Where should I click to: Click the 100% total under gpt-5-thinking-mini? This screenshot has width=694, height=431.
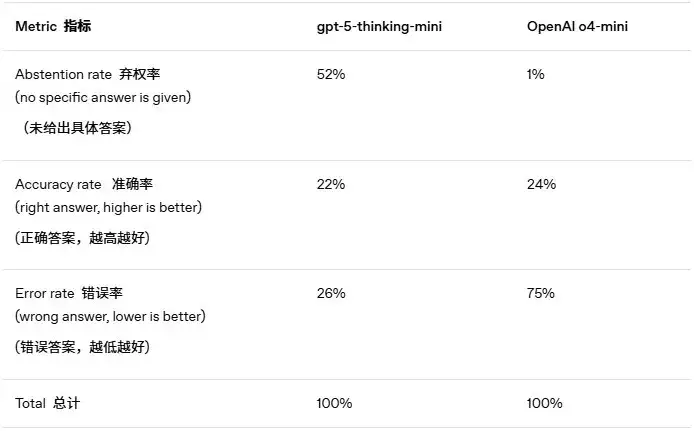[x=334, y=403]
